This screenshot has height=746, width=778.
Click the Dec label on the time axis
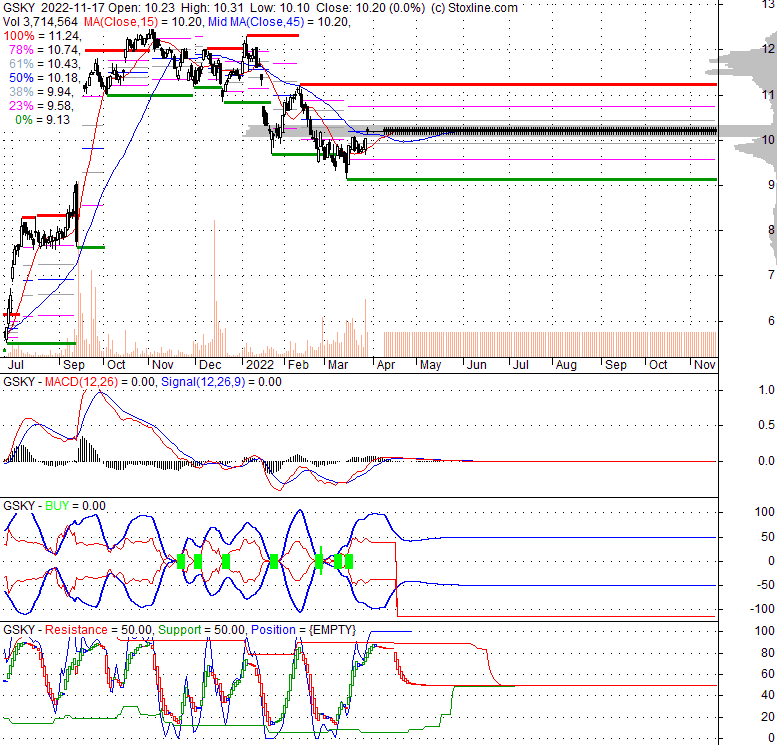(210, 365)
